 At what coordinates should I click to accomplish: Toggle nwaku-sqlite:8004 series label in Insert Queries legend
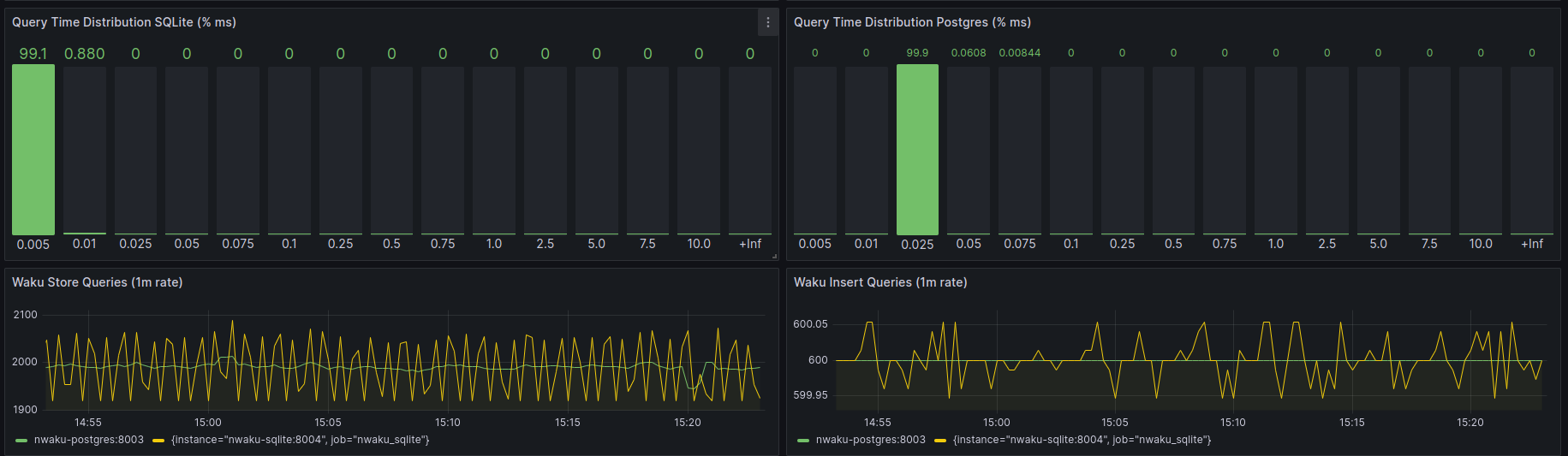click(x=1082, y=440)
